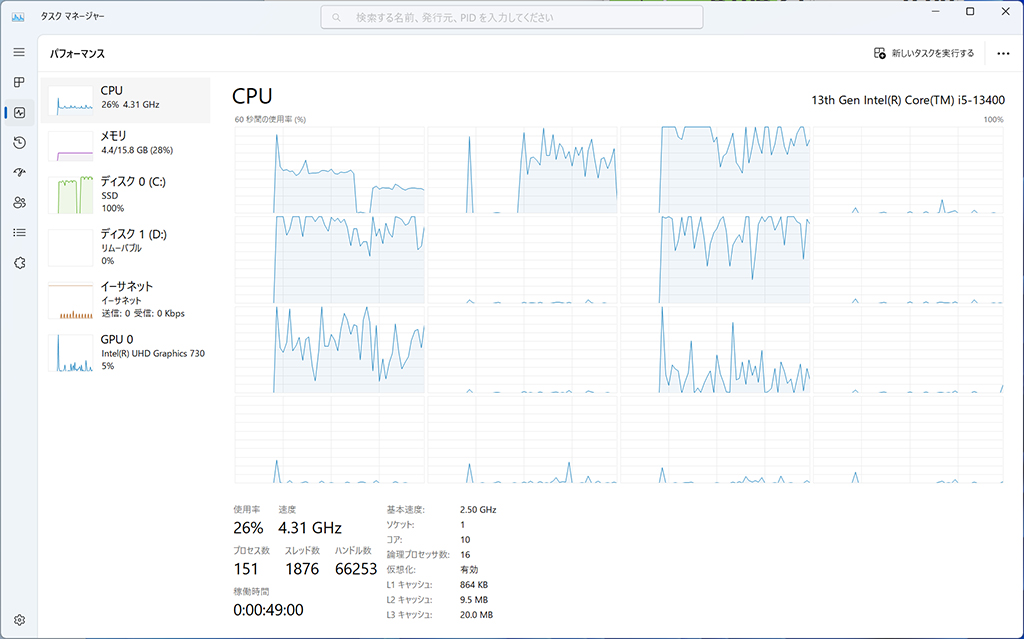
Task: Open the hamburger navigation menu
Action: coord(19,52)
